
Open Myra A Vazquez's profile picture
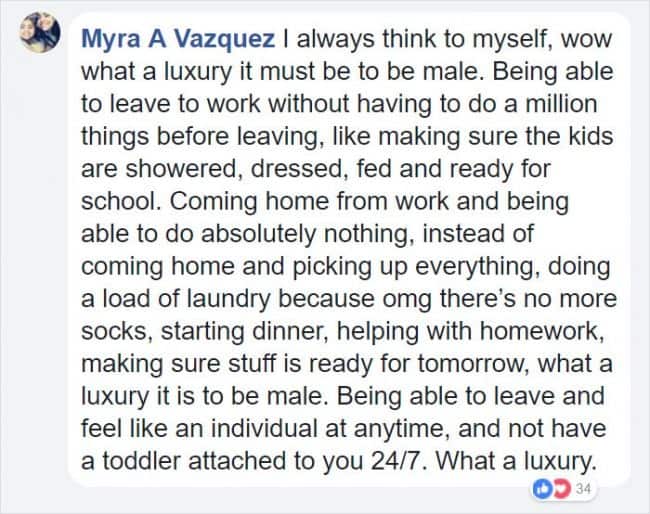(40, 32)
